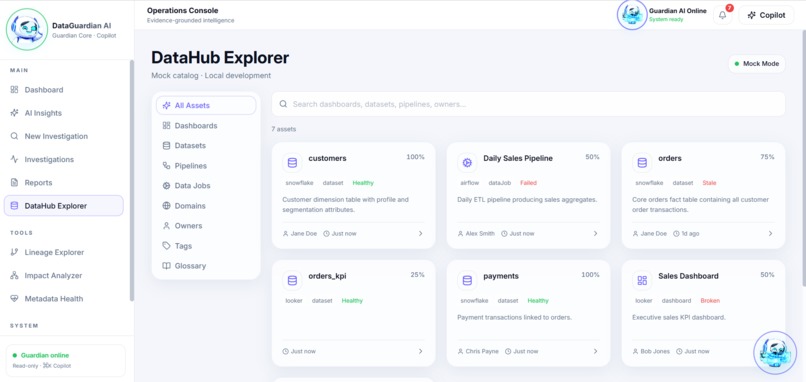Screen dimensions: 806x382
Task: Click the Healthy status on customers
Action: click(363, 183)
